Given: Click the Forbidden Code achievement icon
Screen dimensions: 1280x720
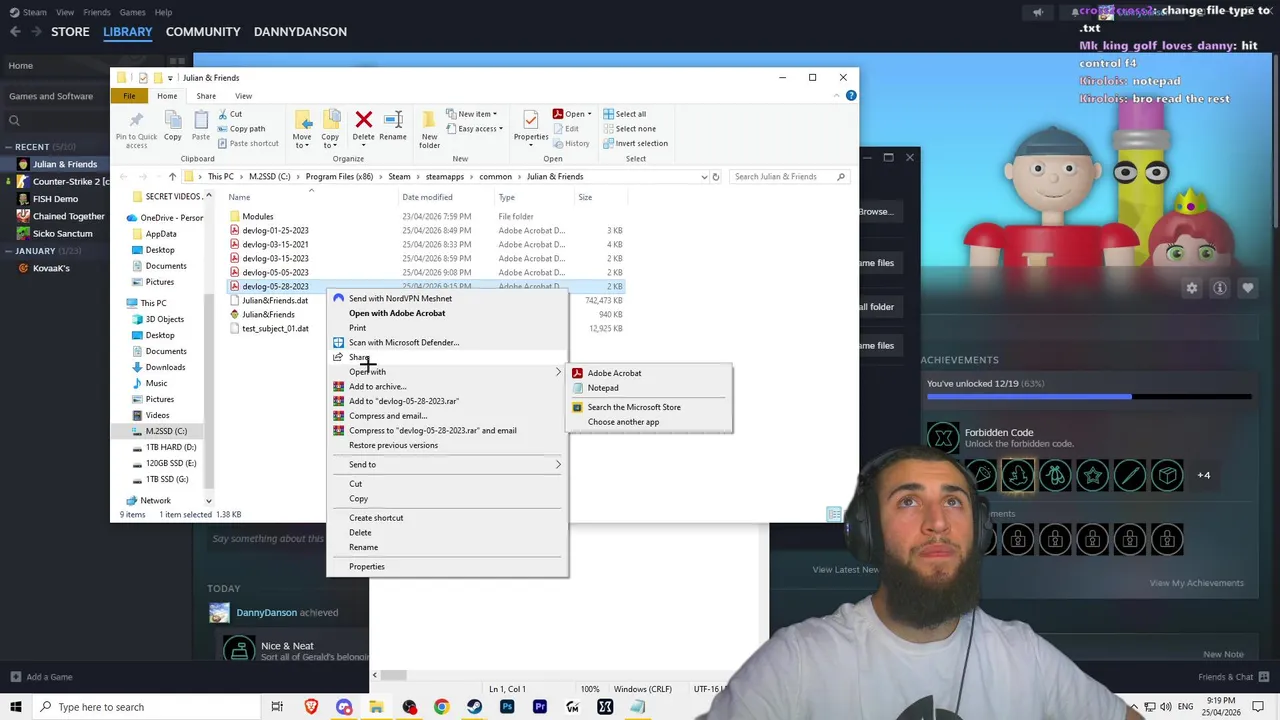Looking at the screenshot, I should point(942,437).
